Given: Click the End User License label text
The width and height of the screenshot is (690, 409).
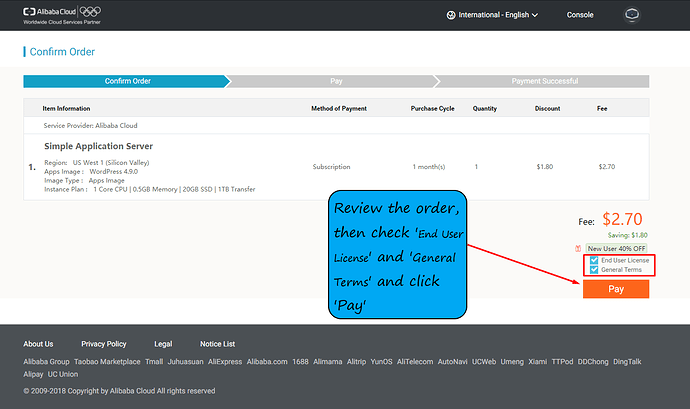Looking at the screenshot, I should [625, 260].
